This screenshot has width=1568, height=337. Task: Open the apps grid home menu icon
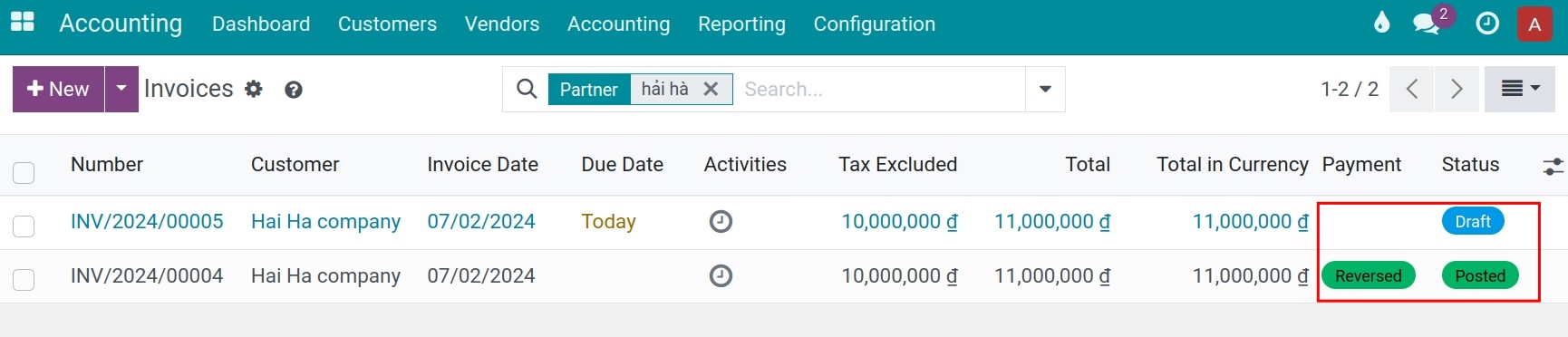point(22,23)
